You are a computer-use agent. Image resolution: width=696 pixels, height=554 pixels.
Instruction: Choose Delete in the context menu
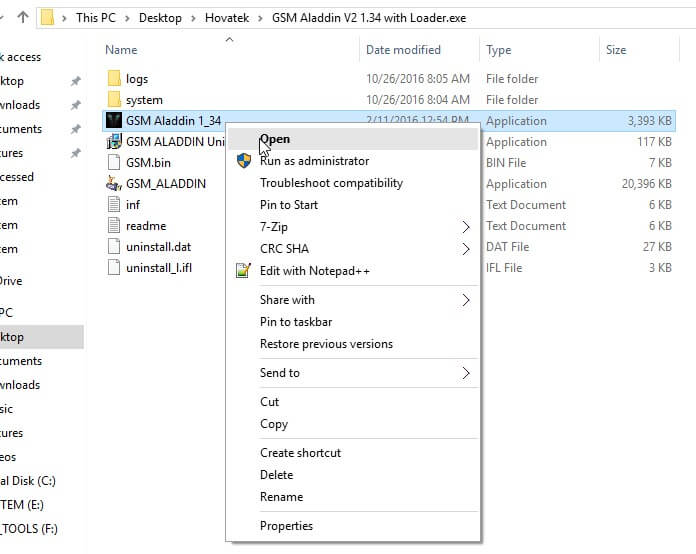[x=353, y=475]
